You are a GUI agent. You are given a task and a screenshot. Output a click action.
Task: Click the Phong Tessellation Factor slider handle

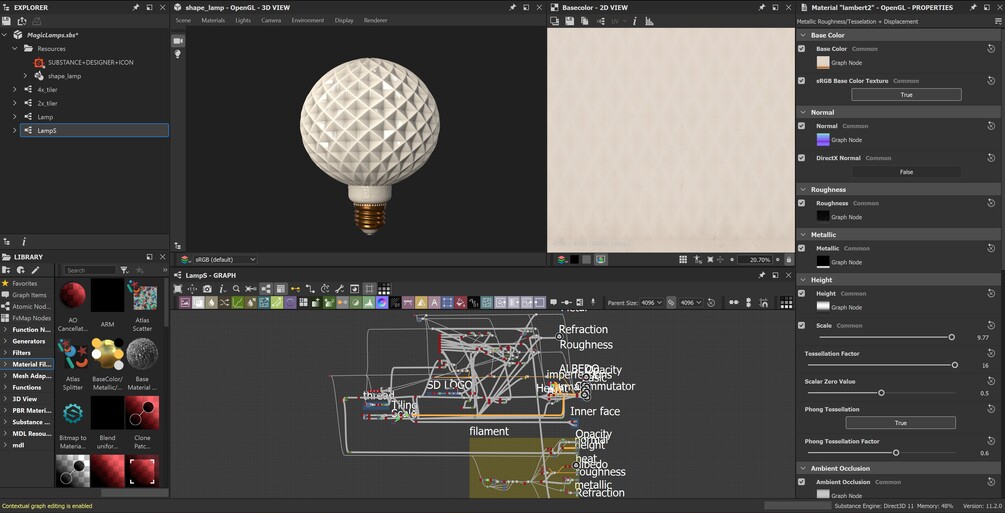pyautogui.click(x=896, y=453)
